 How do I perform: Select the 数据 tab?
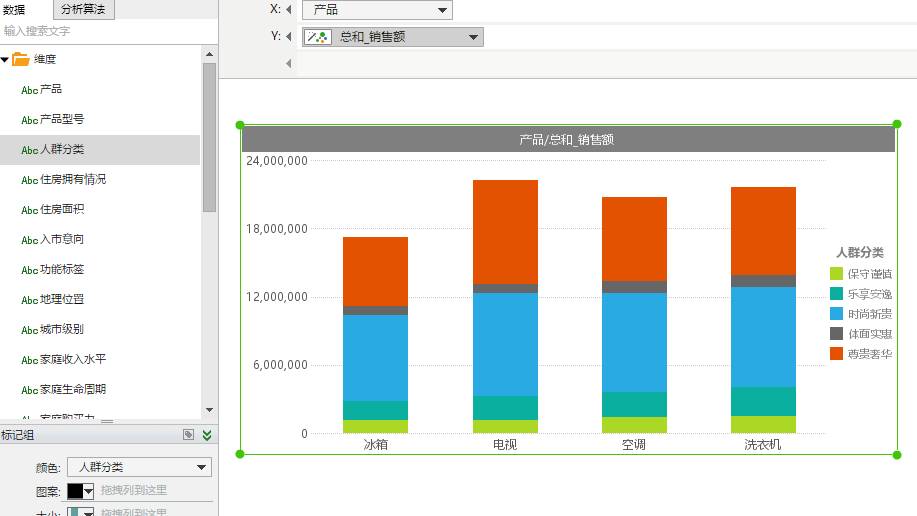pyautogui.click(x=15, y=10)
